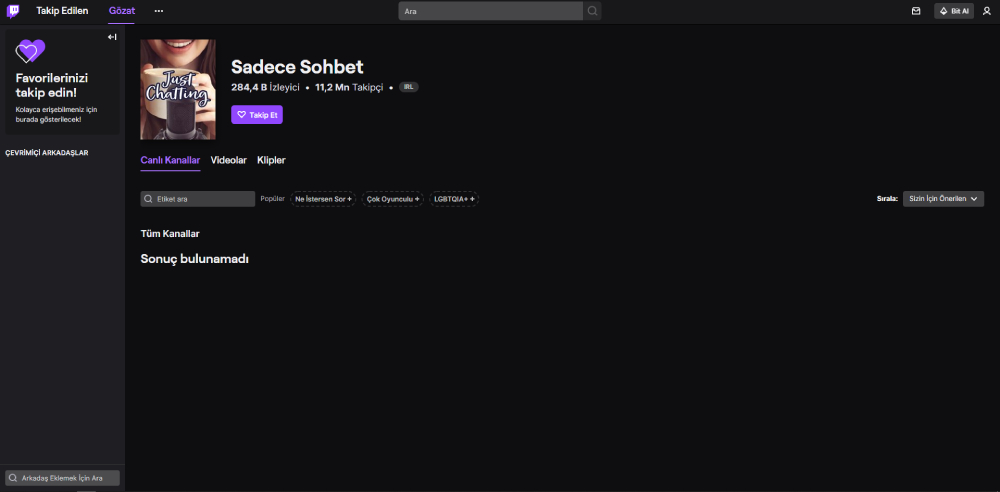Click the IRL tag badge
This screenshot has width=1000, height=492.
[x=409, y=87]
